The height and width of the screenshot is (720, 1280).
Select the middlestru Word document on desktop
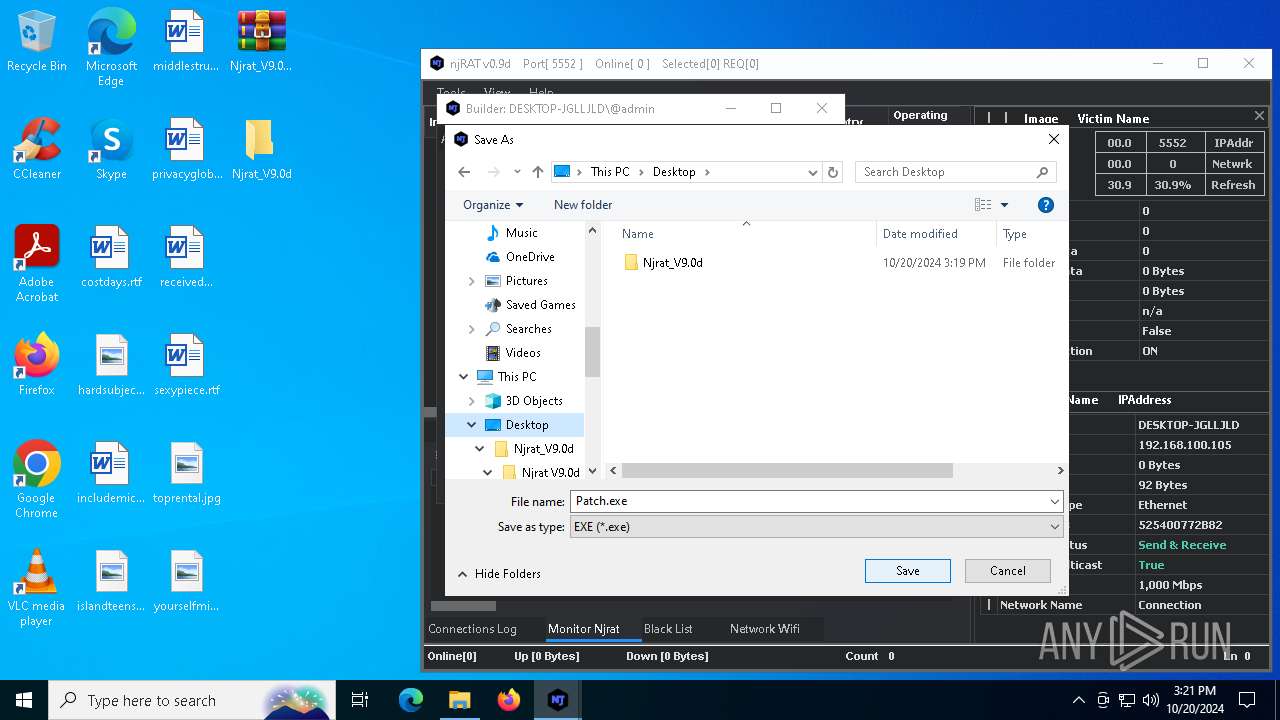[186, 41]
